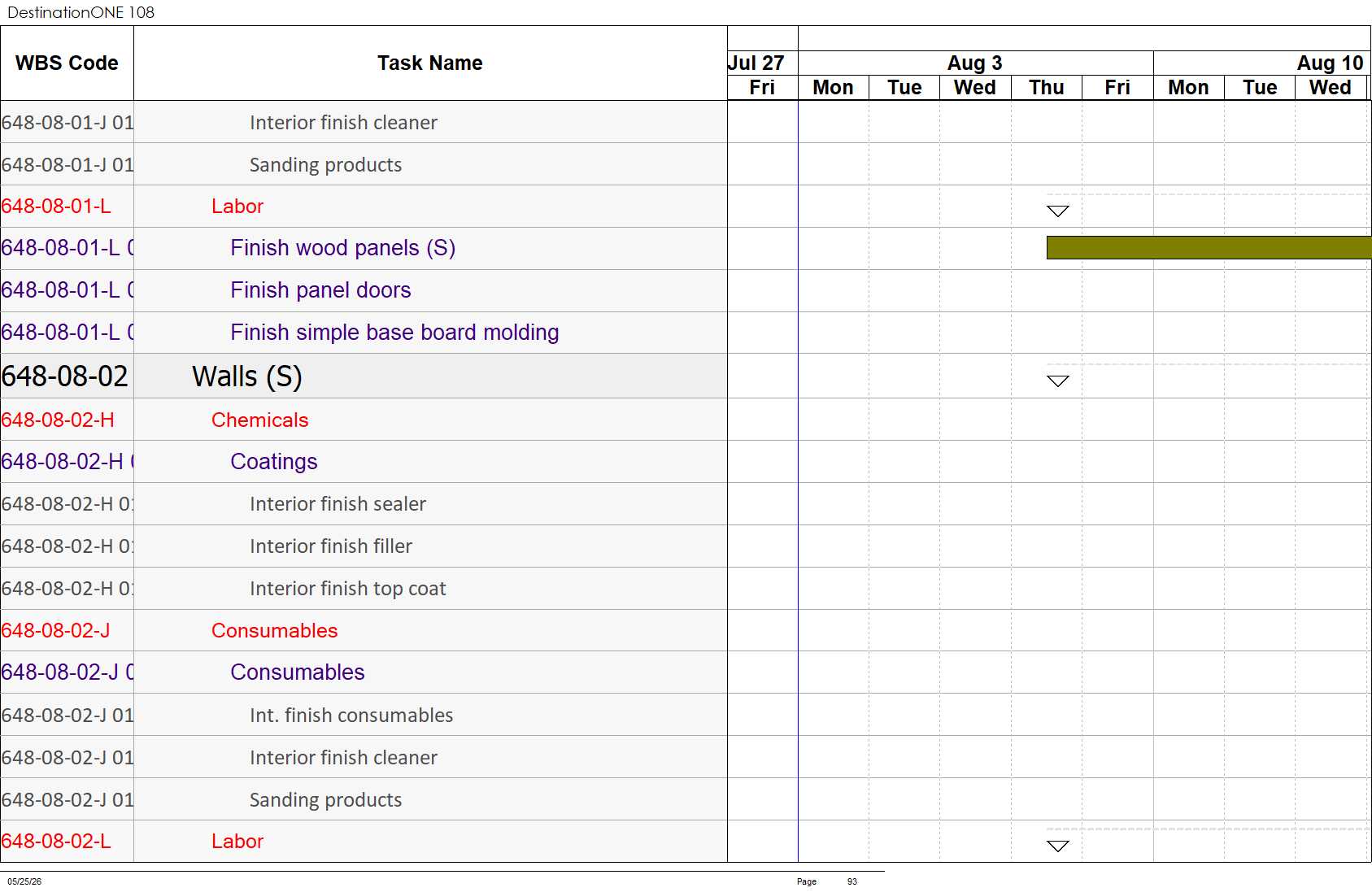
Task: Select the Coatings task name
Action: pos(273,462)
